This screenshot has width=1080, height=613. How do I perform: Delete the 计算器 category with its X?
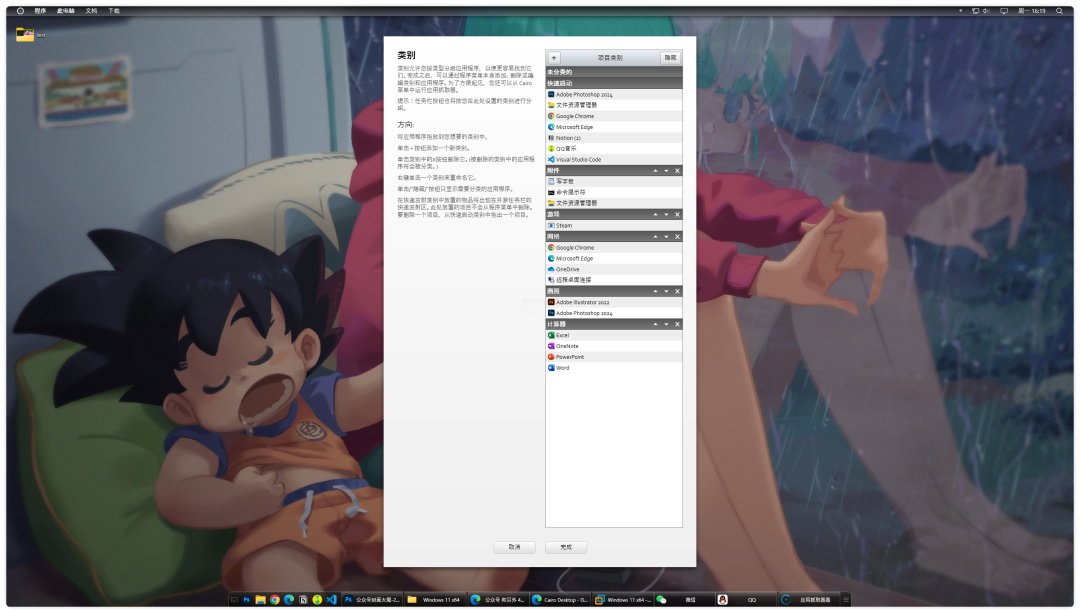pyautogui.click(x=677, y=324)
